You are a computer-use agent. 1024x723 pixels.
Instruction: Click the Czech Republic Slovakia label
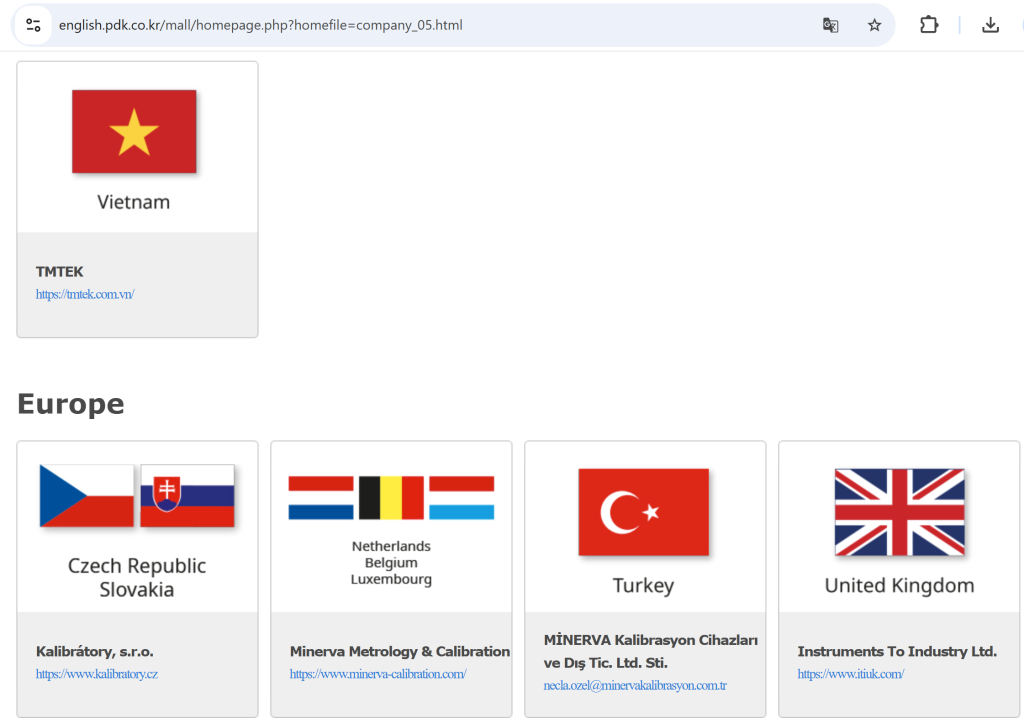136,577
